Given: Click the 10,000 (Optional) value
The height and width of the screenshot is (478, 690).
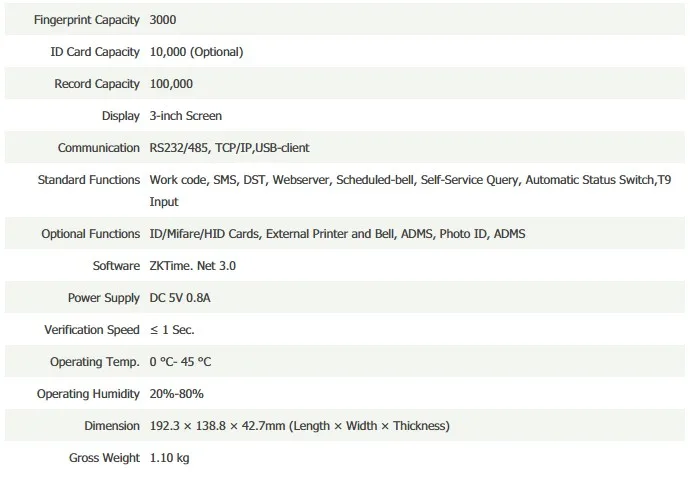Looking at the screenshot, I should (x=196, y=52).
